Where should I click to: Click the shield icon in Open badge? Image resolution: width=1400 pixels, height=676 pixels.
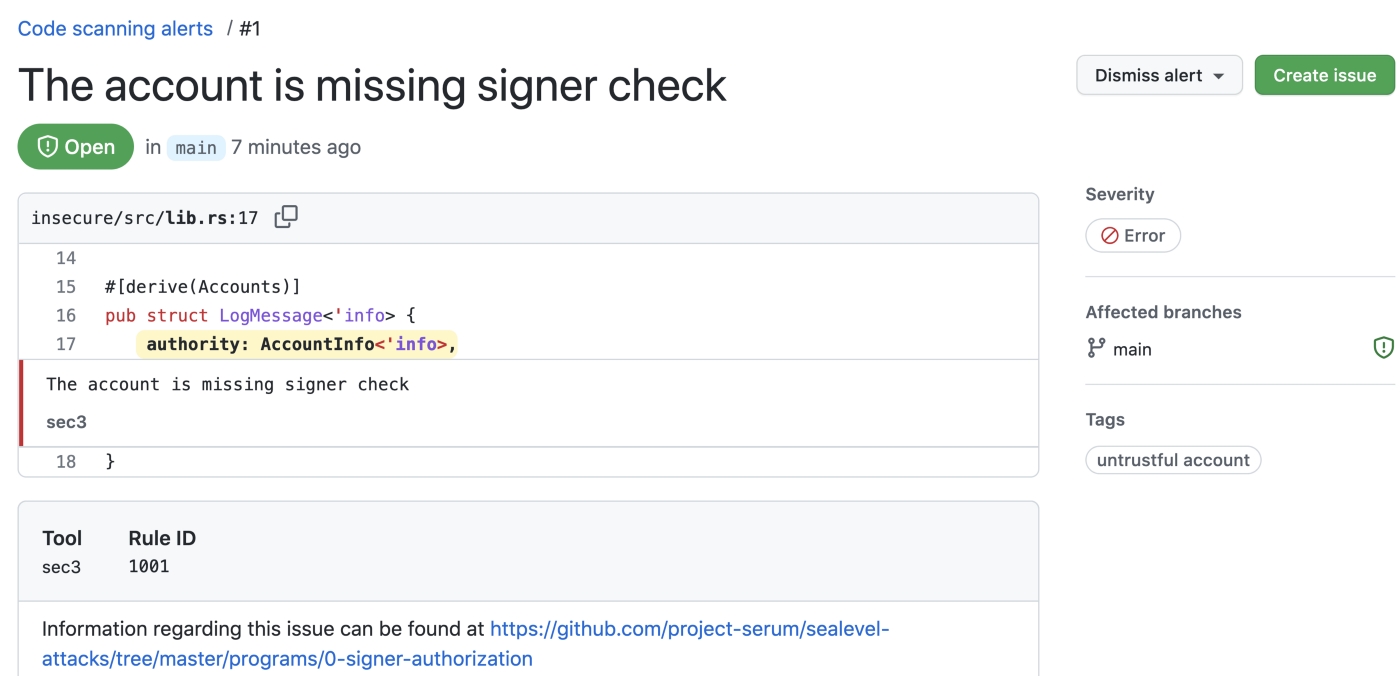[47, 147]
